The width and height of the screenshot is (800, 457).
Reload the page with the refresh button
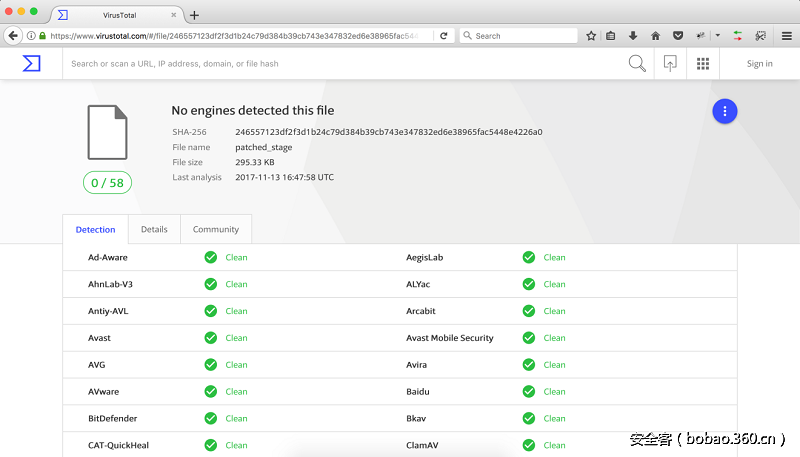(444, 35)
